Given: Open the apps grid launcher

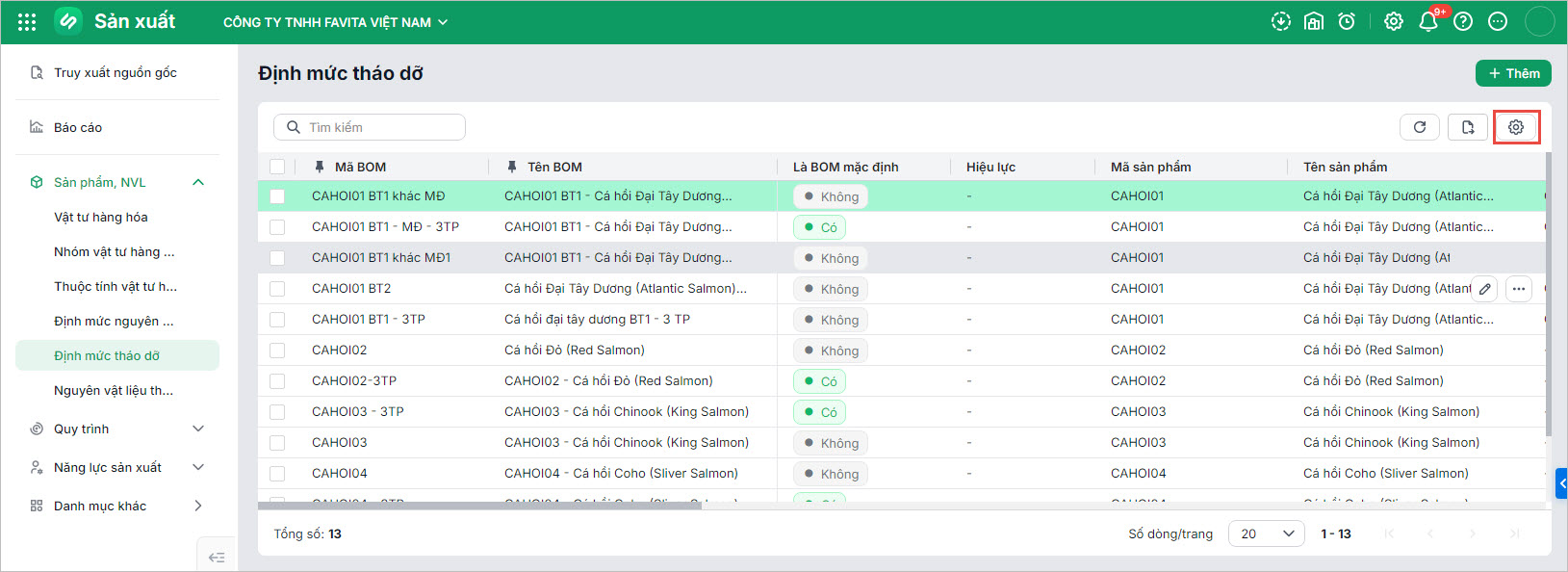Looking at the screenshot, I should [27, 21].
